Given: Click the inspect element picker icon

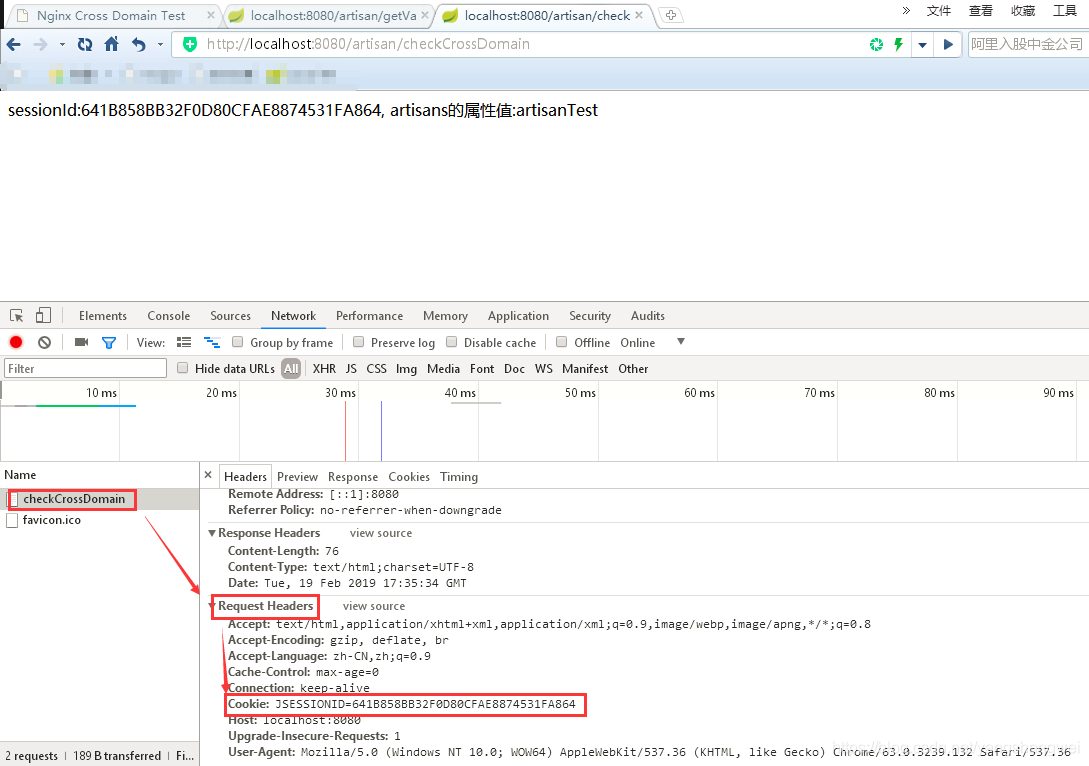Looking at the screenshot, I should tap(17, 316).
